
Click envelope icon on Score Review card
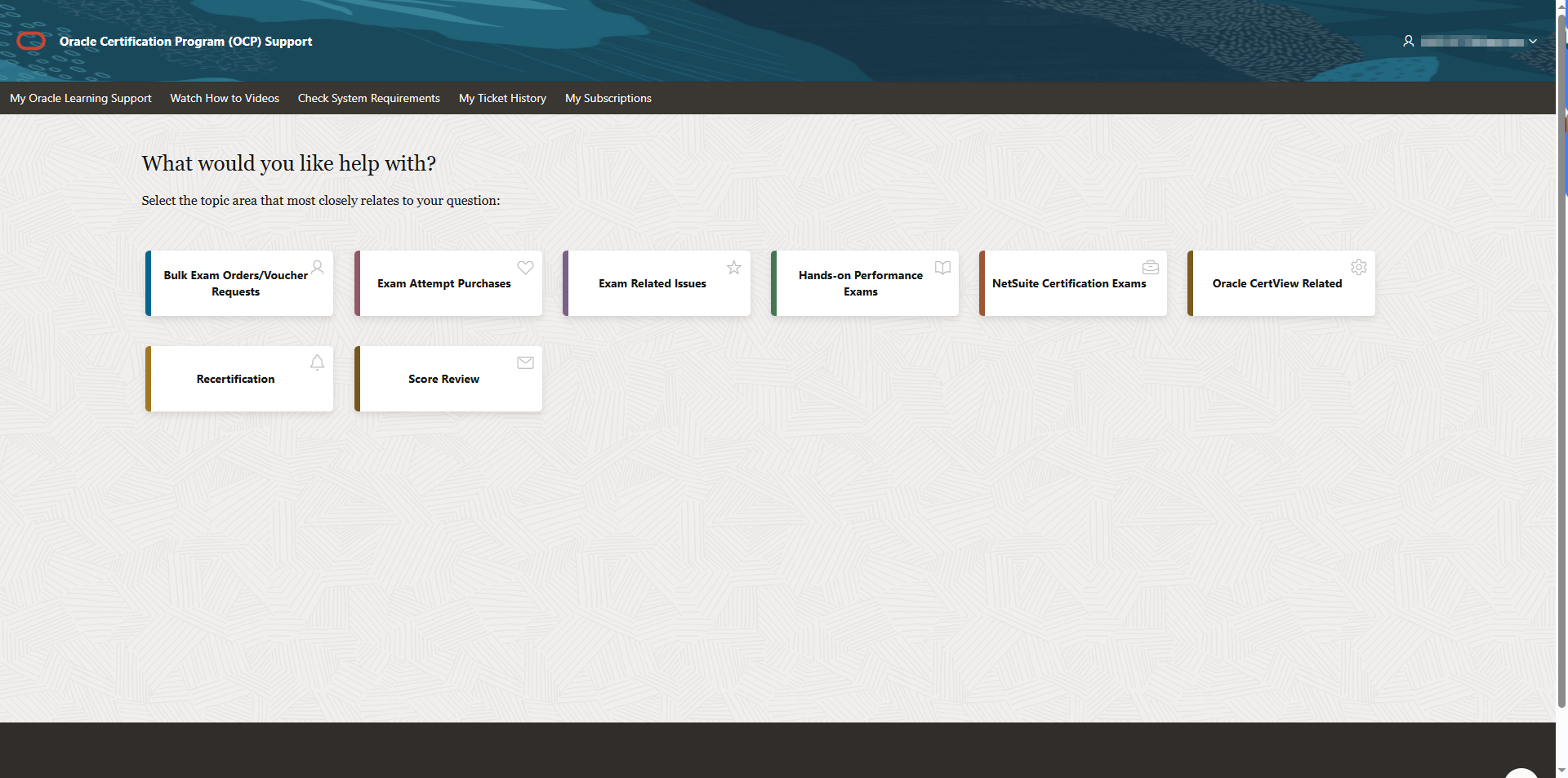(525, 362)
